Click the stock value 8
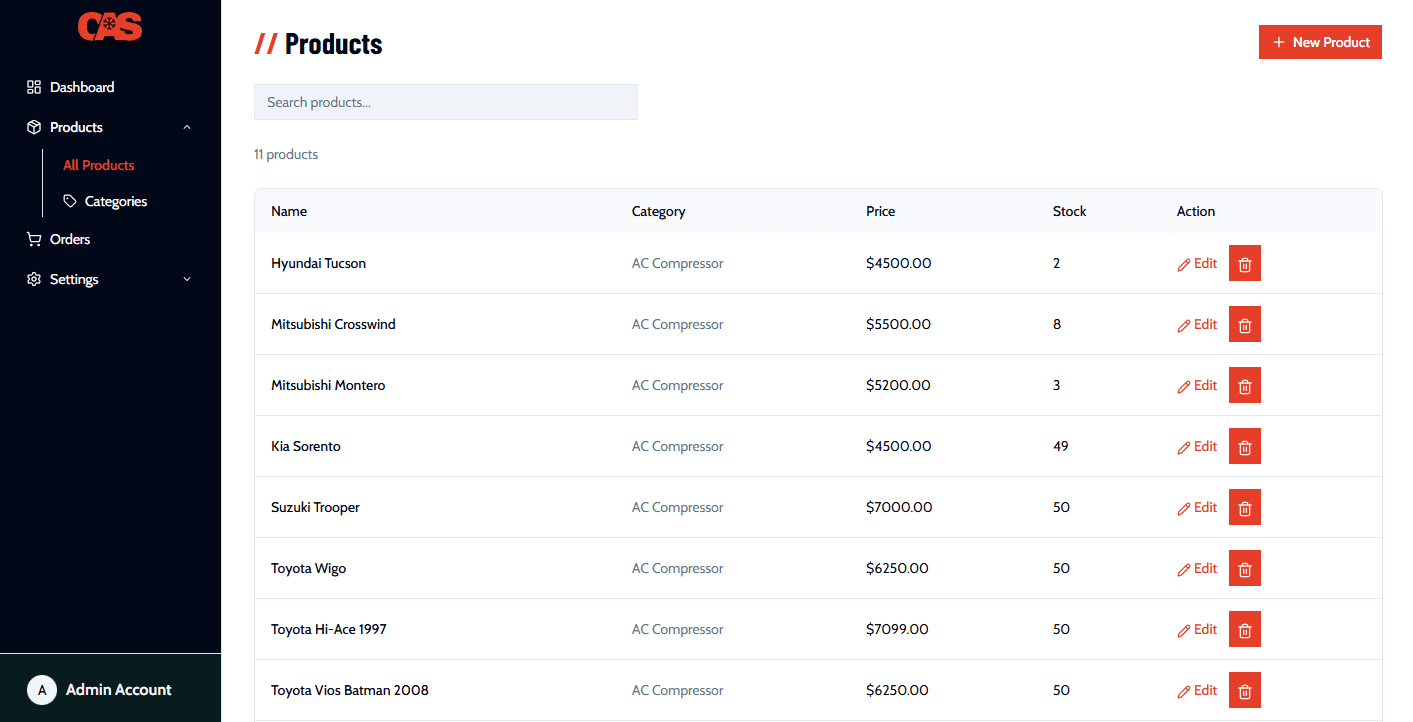The width and height of the screenshot is (1413, 722). pyautogui.click(x=1057, y=324)
